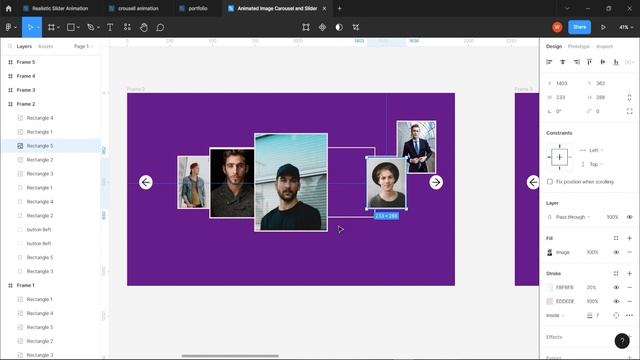Screen dimensions: 640x360
Task: Hide the Image fill
Action: pyautogui.click(x=616, y=252)
